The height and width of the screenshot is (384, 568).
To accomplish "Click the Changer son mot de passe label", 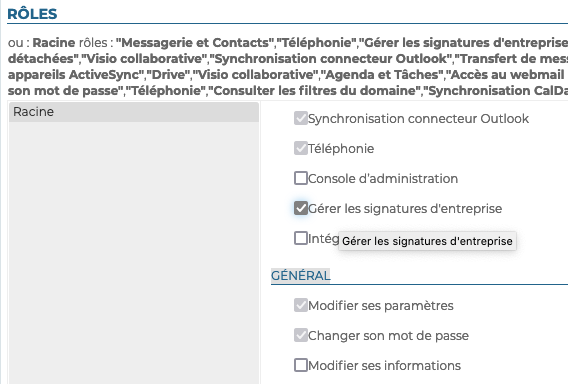I will click(x=388, y=336).
